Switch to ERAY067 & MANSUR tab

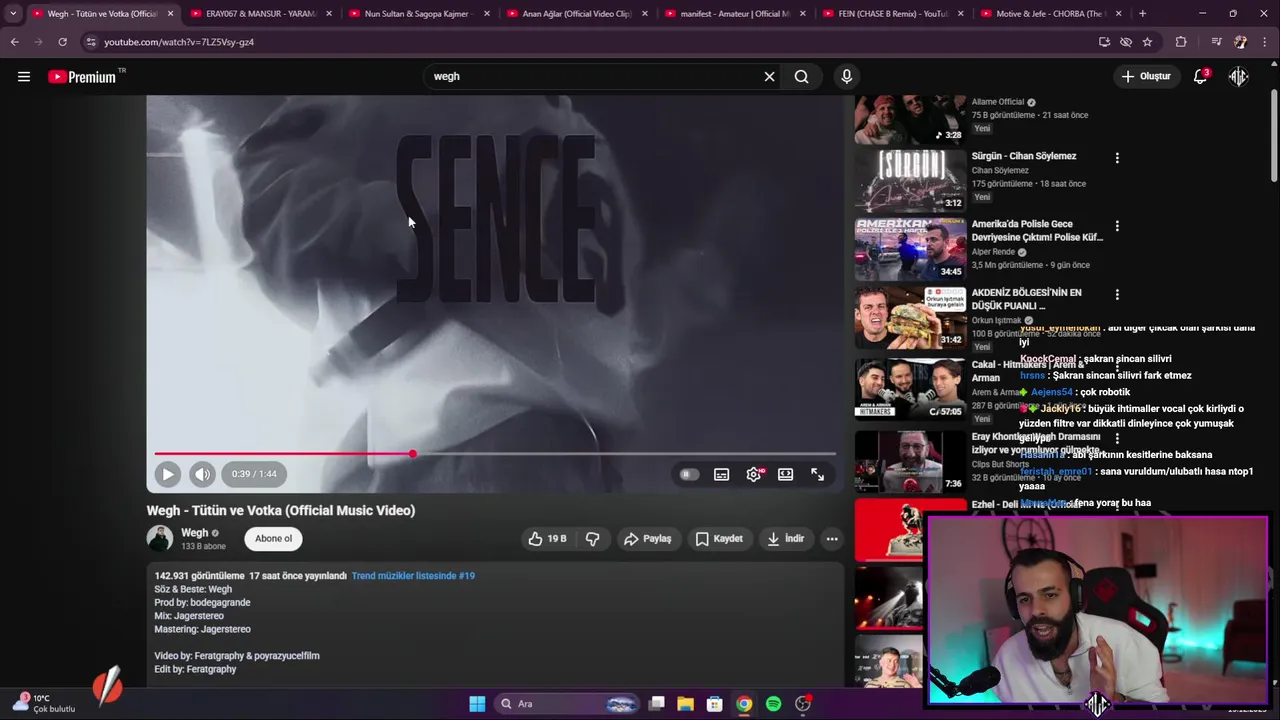click(x=260, y=14)
